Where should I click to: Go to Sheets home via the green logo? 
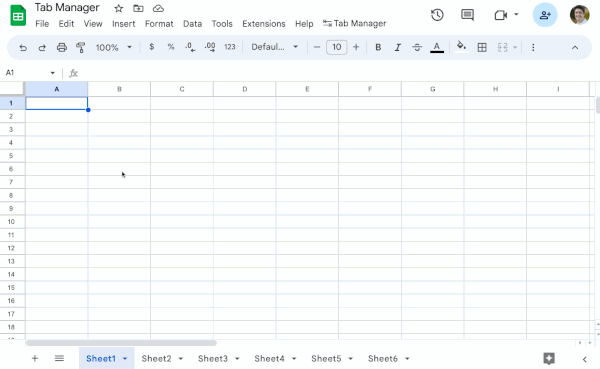pyautogui.click(x=18, y=16)
